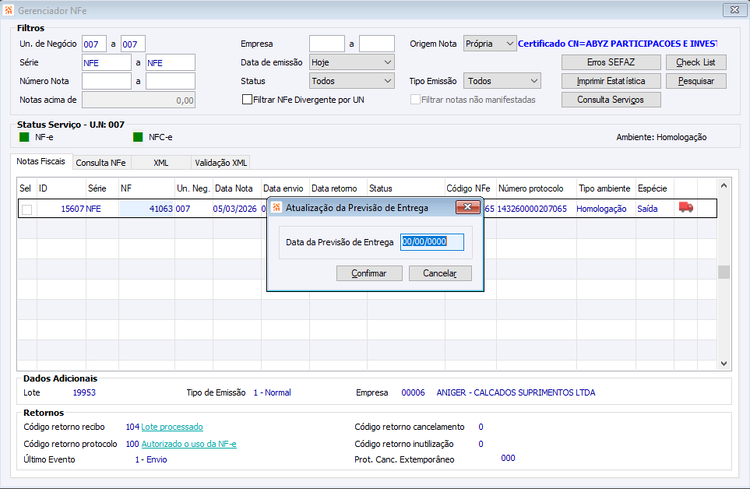Click the first Série field

click(106, 63)
